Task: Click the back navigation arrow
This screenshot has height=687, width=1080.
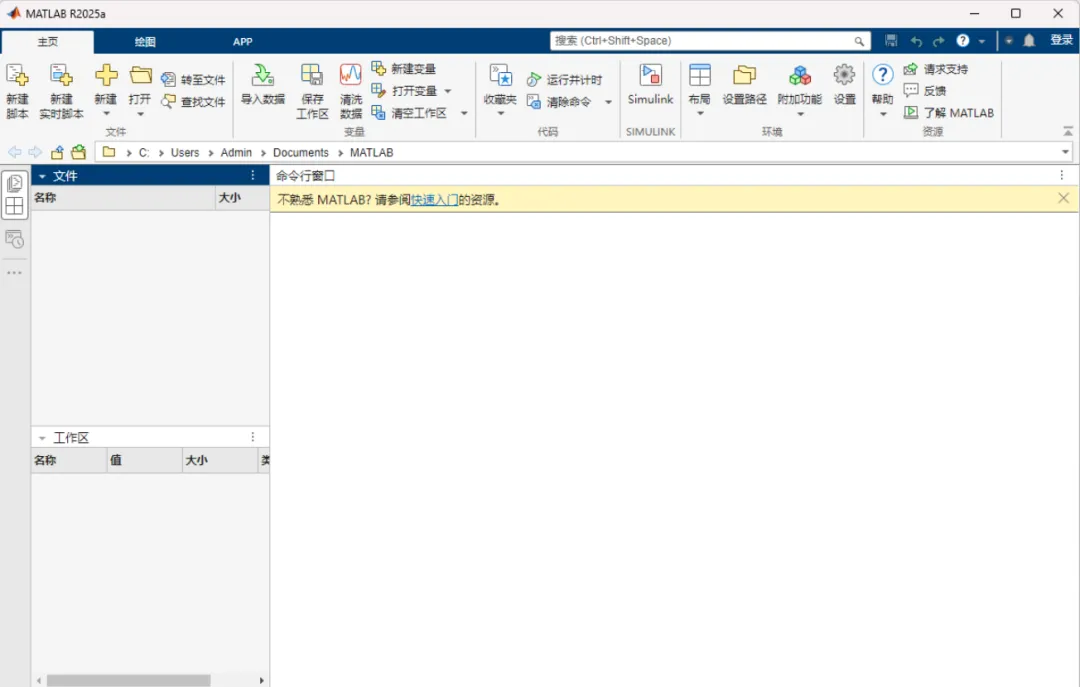Action: coord(14,152)
